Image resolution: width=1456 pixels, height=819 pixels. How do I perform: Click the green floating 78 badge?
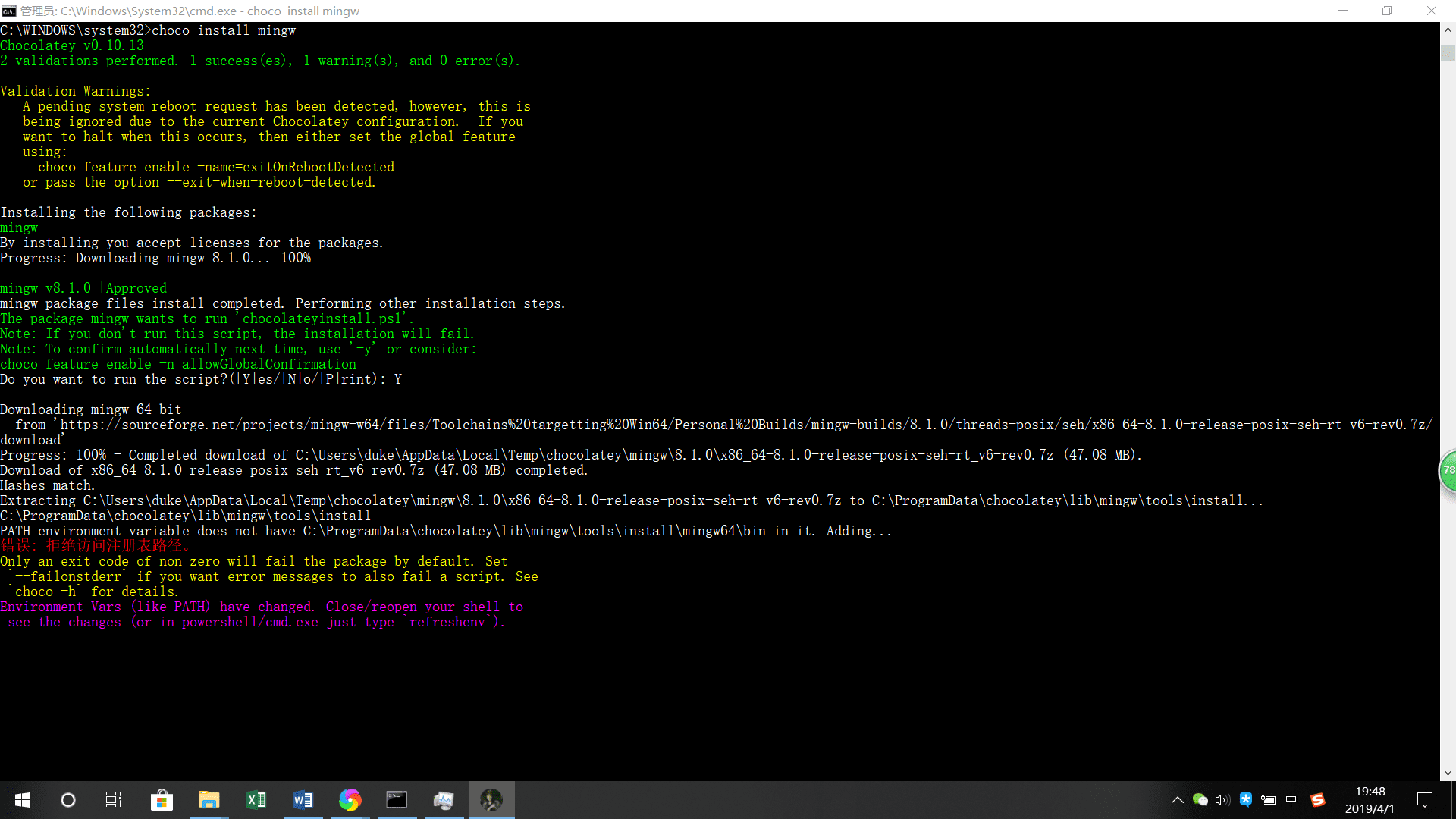(x=1448, y=470)
